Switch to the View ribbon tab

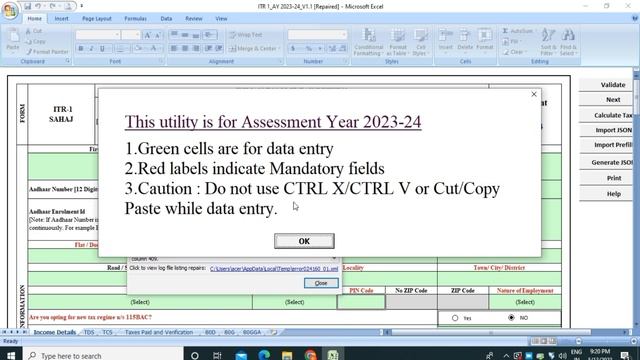tap(221, 18)
